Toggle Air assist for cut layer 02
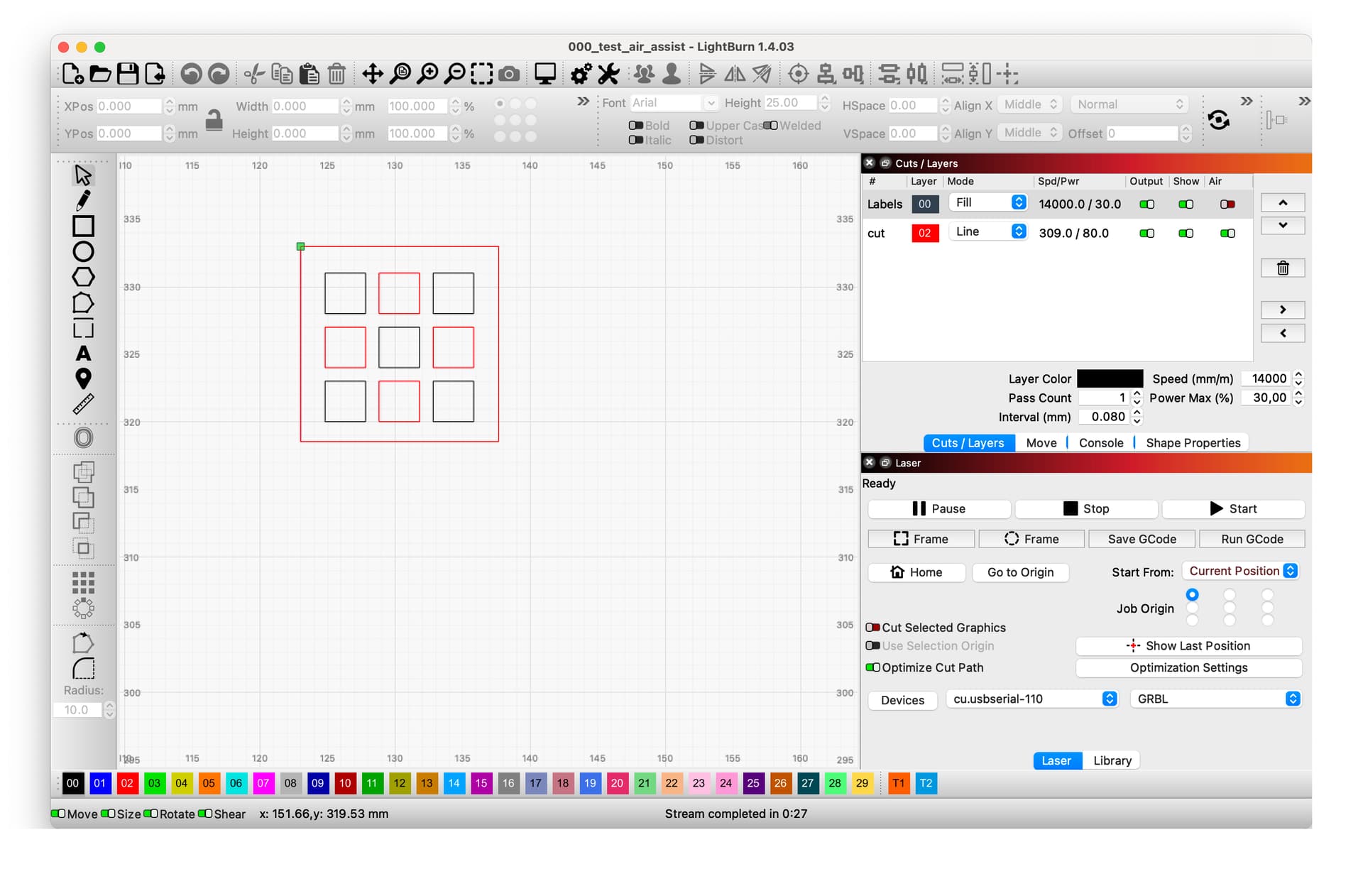1363x896 pixels. pyautogui.click(x=1228, y=231)
